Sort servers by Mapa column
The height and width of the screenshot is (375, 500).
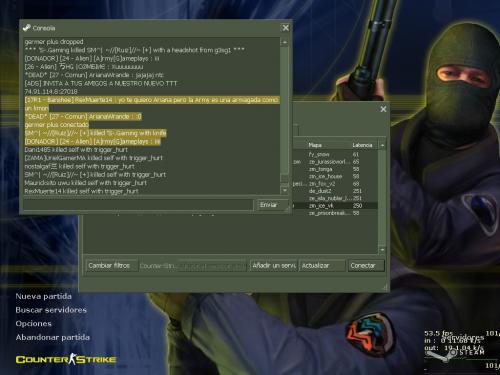tap(315, 145)
